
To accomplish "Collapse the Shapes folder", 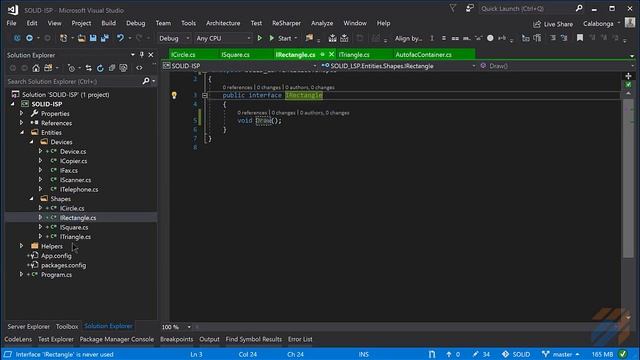I will (x=31, y=199).
